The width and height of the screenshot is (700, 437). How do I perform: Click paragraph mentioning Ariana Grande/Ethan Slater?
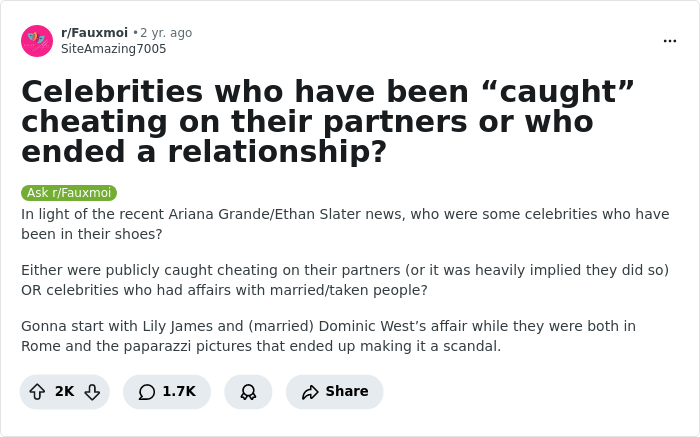[345, 224]
